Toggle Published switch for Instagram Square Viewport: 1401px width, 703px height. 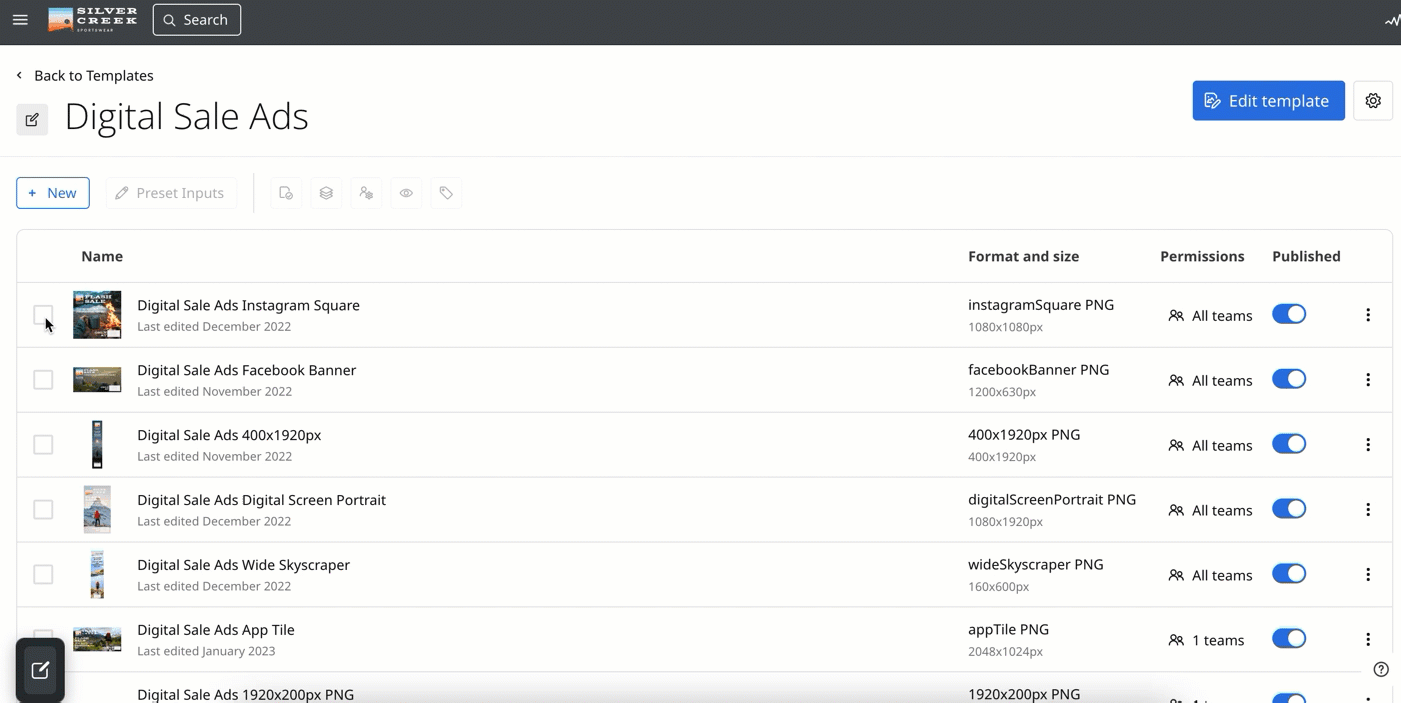1289,314
